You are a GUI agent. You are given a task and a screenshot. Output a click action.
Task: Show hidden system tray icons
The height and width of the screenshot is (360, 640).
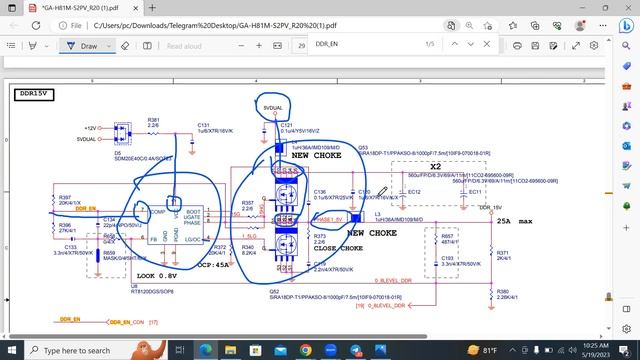[x=512, y=350]
